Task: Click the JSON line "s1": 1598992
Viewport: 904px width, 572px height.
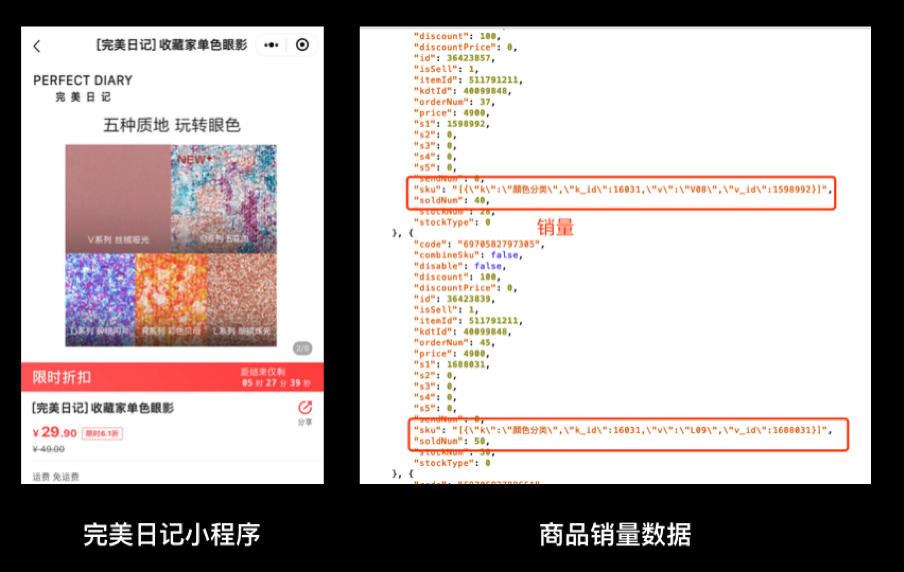Action: pyautogui.click(x=451, y=123)
